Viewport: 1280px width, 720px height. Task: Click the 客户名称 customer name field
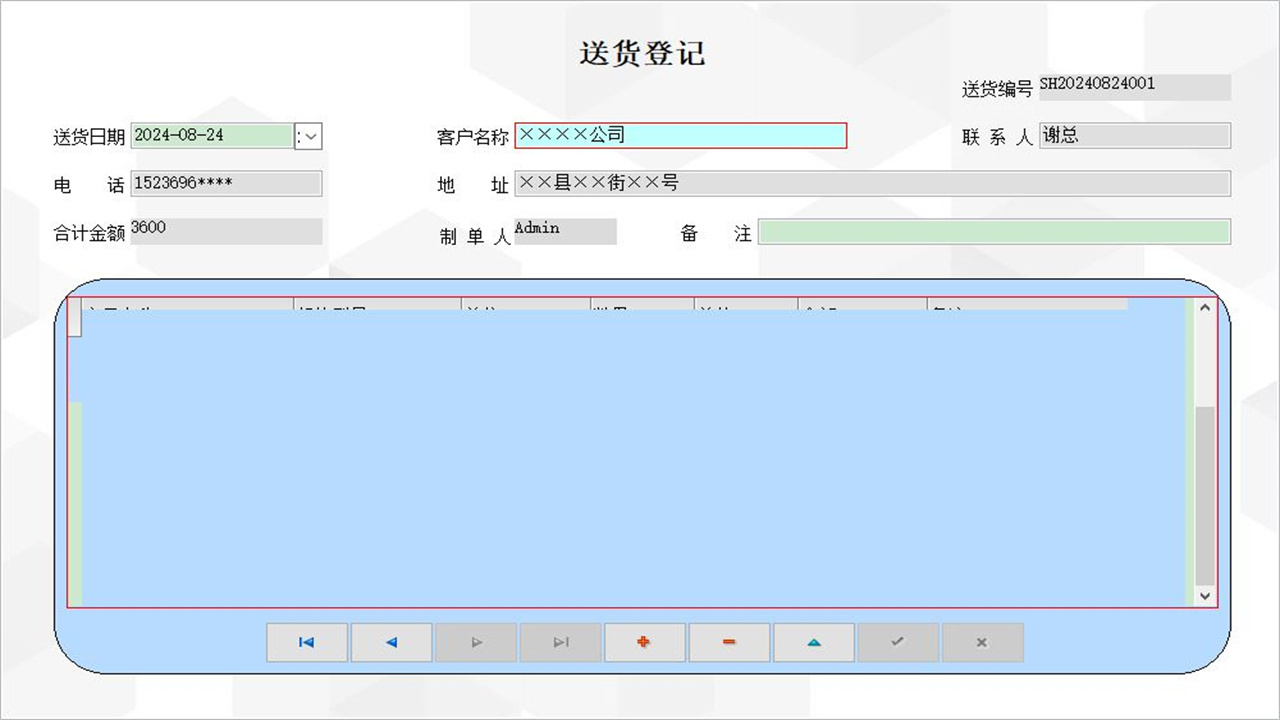click(x=680, y=135)
